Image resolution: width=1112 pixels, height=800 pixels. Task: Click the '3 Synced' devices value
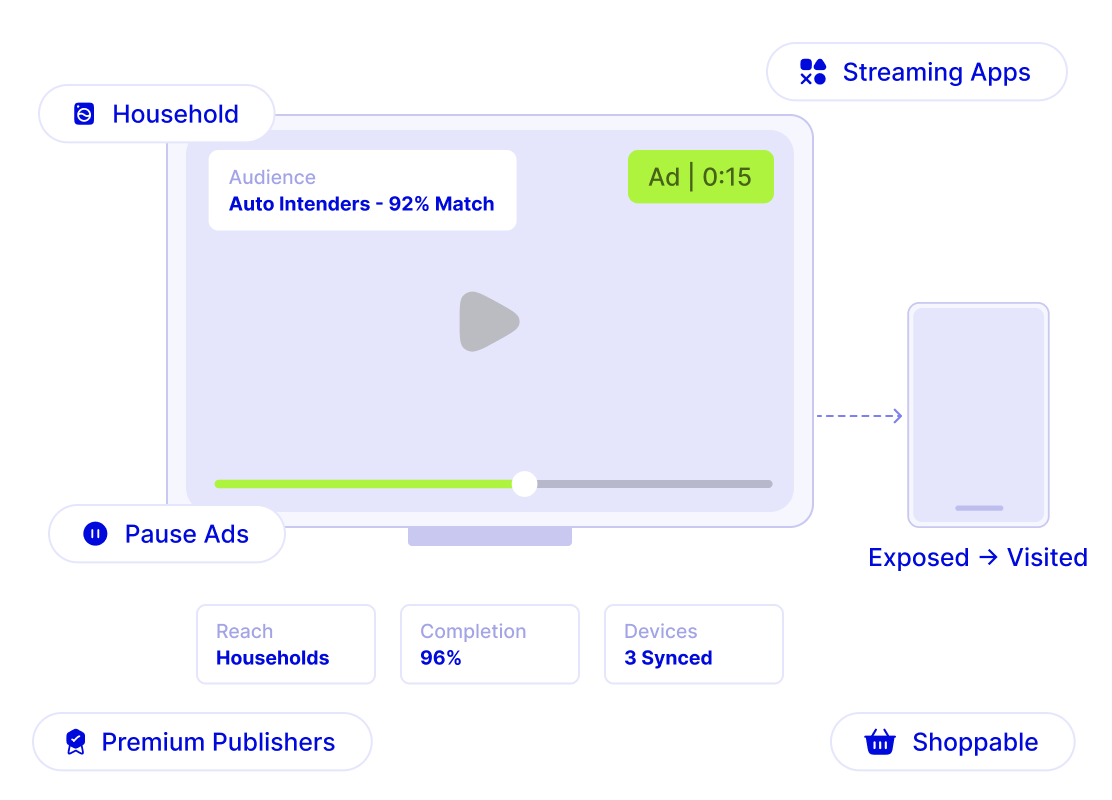(x=668, y=658)
